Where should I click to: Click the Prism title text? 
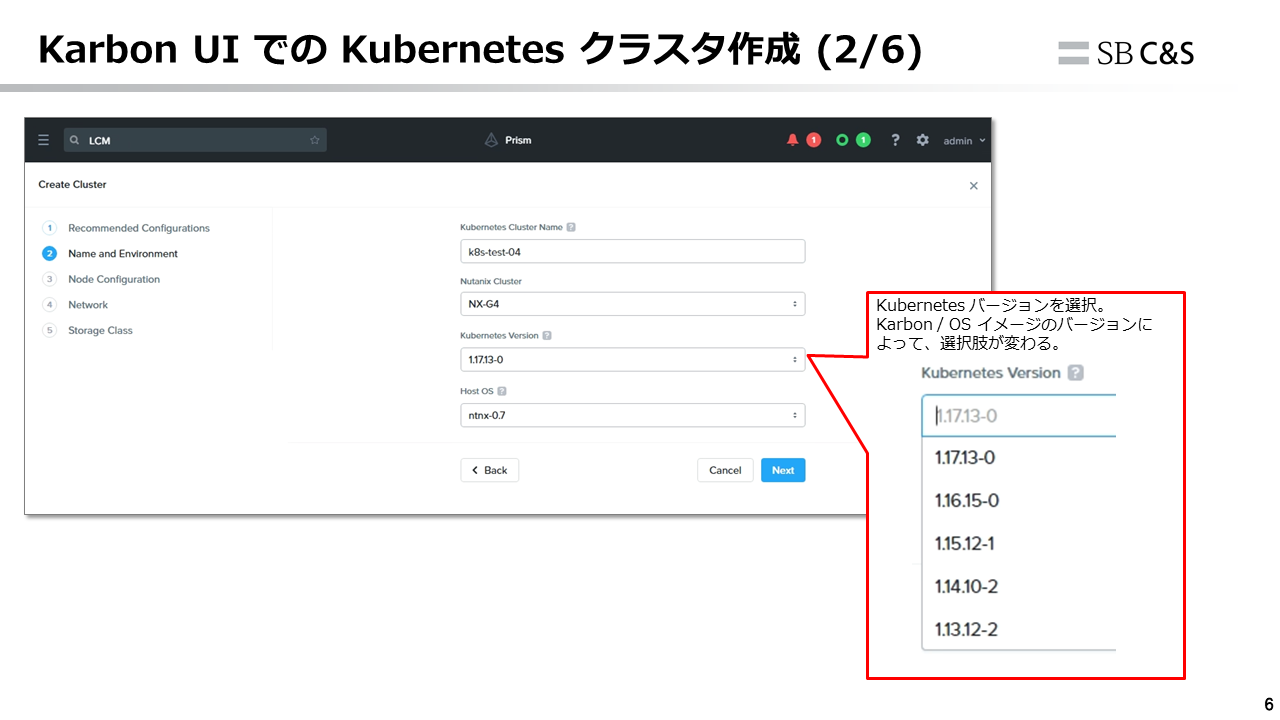point(518,140)
